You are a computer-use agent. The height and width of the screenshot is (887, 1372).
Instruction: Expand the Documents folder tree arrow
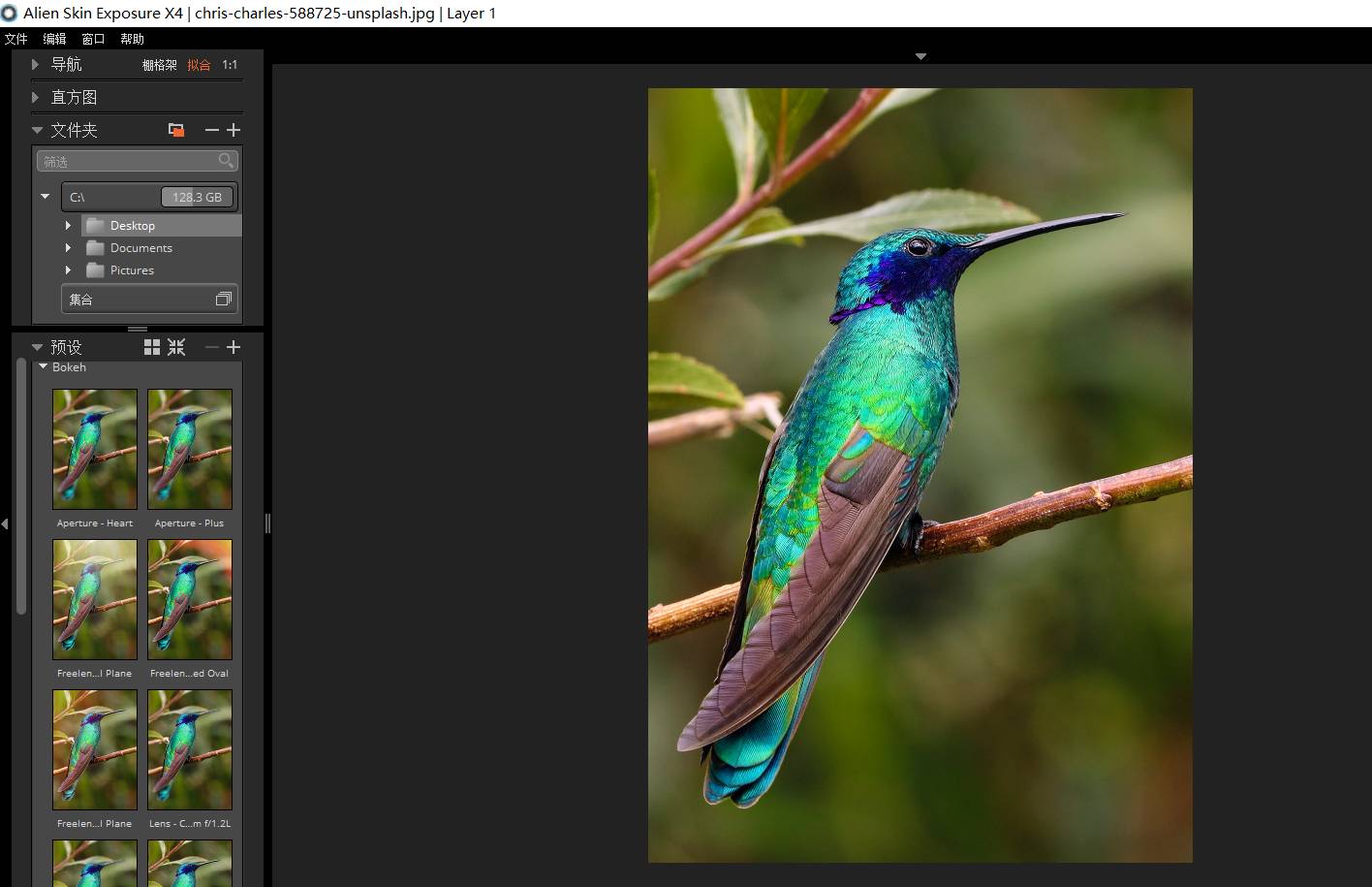68,248
